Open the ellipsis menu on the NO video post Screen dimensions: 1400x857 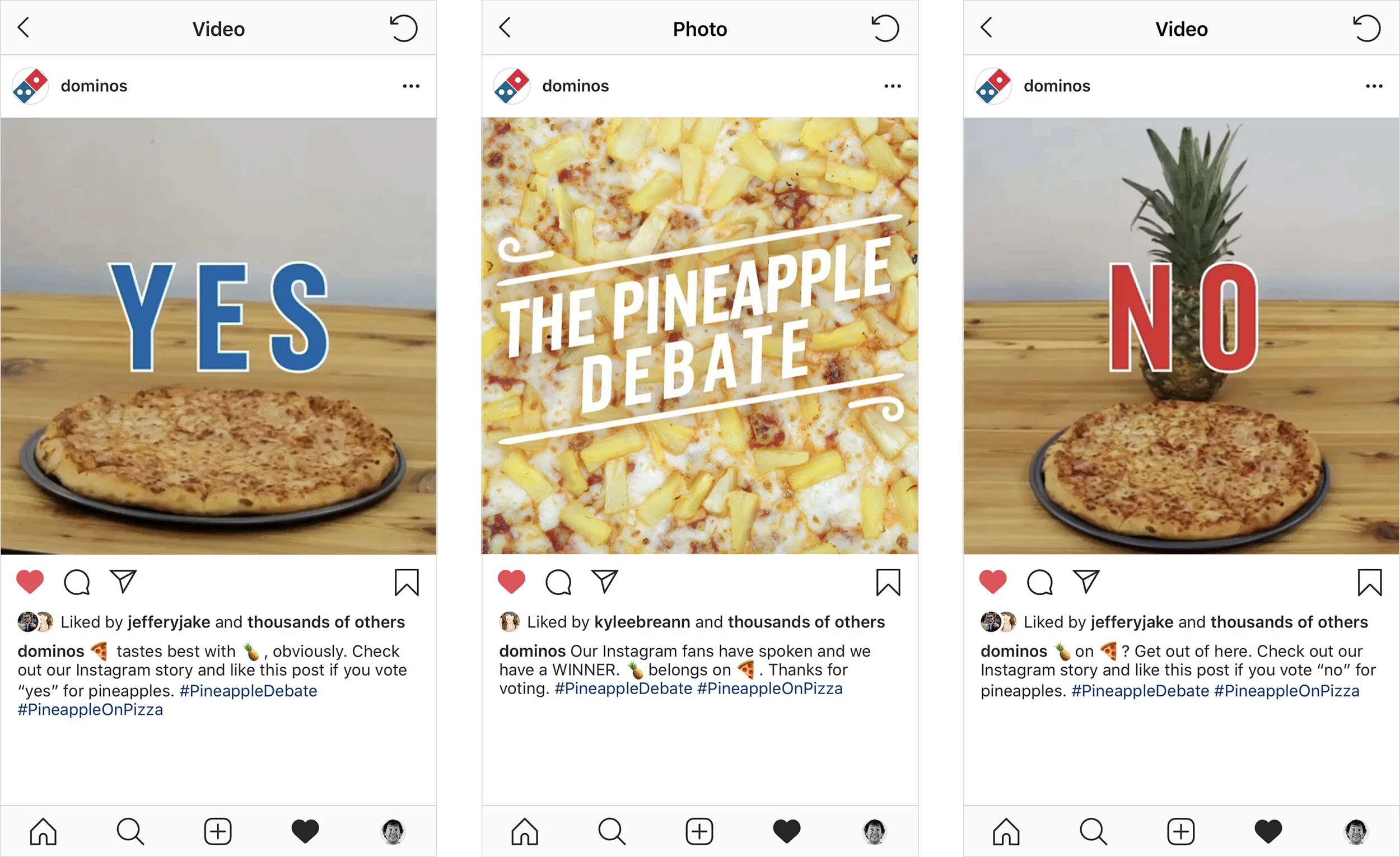click(1374, 86)
